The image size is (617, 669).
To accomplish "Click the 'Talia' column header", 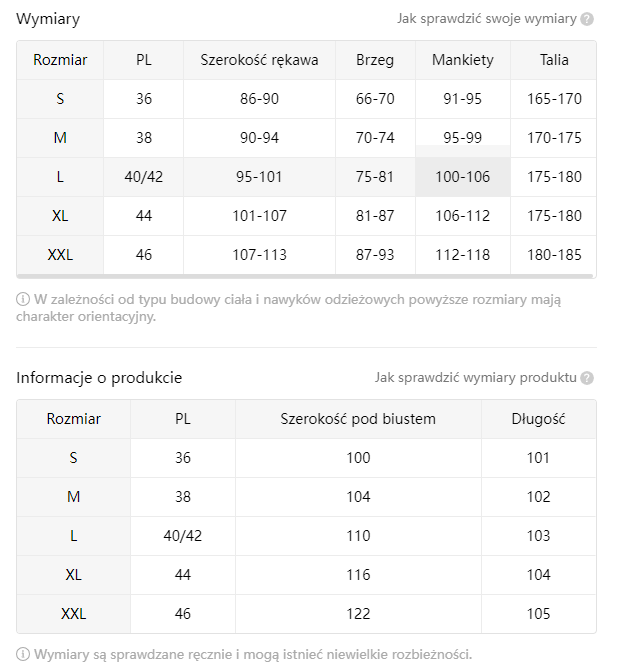I will [554, 60].
